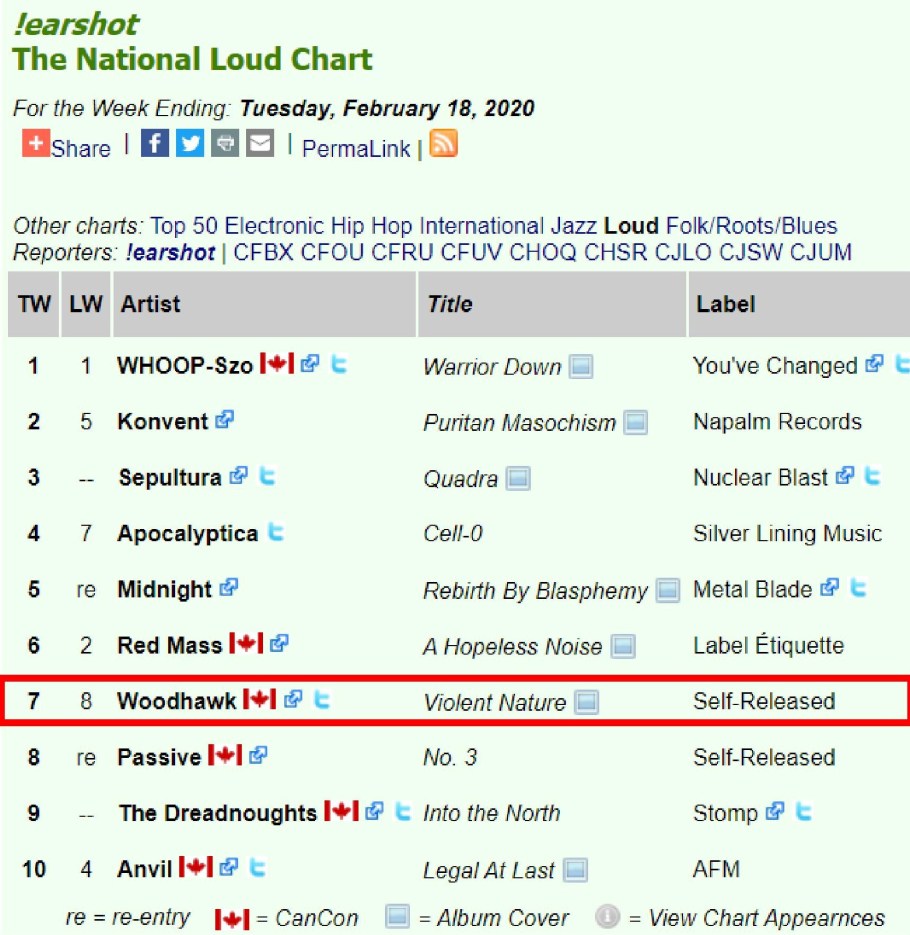Open Konvent's external website link icon

(225, 421)
